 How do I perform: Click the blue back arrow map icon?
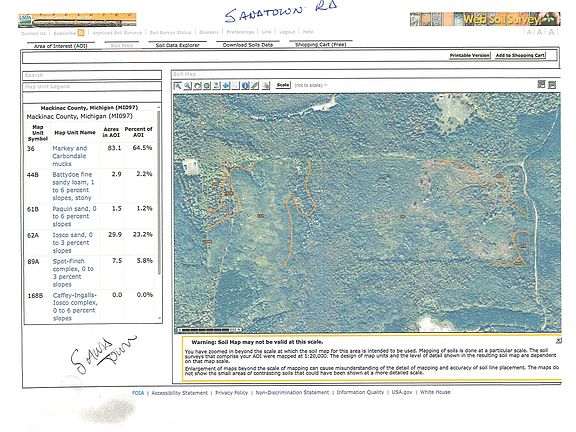(x=226, y=86)
